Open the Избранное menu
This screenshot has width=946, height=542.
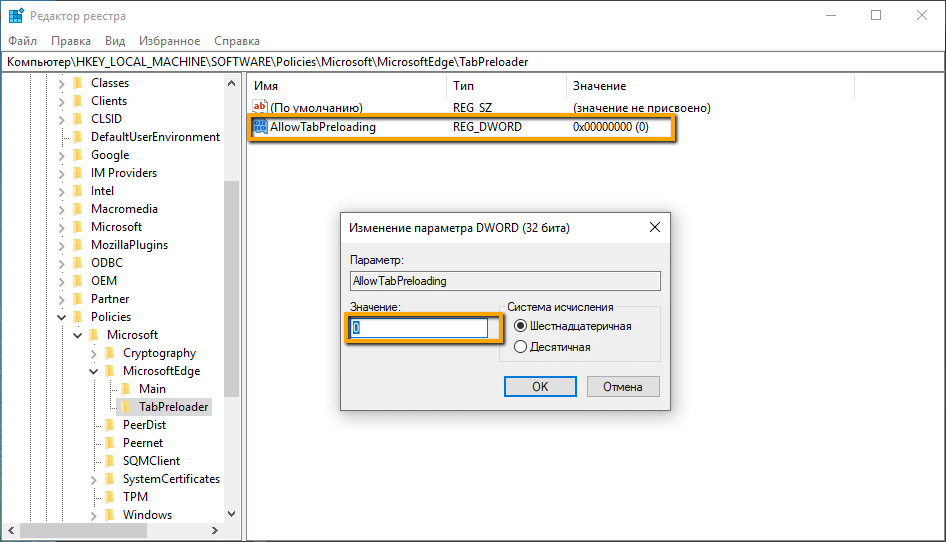(170, 41)
